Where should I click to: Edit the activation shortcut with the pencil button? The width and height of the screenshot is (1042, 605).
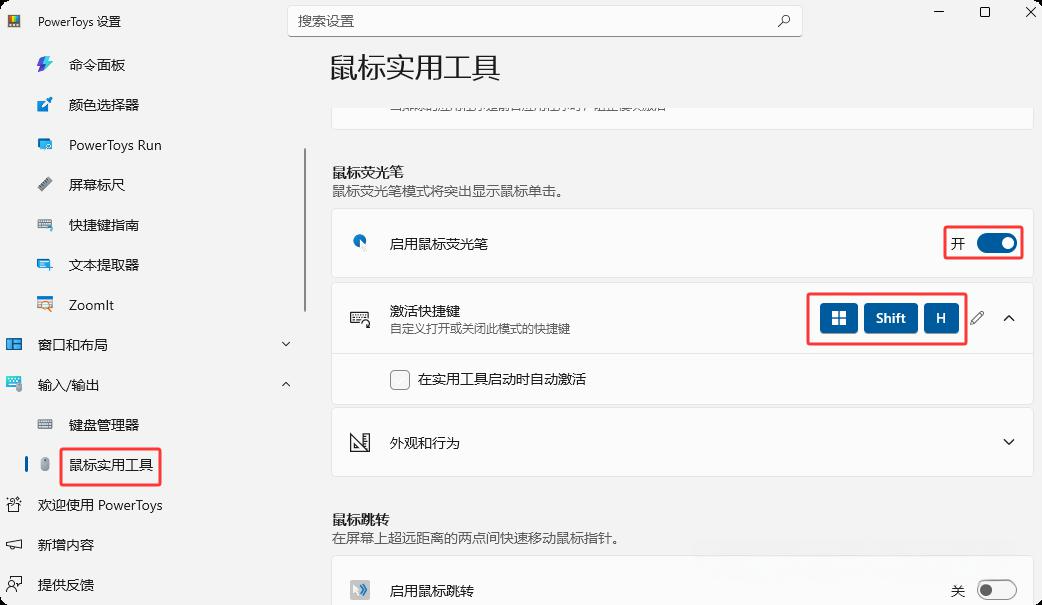coord(977,317)
